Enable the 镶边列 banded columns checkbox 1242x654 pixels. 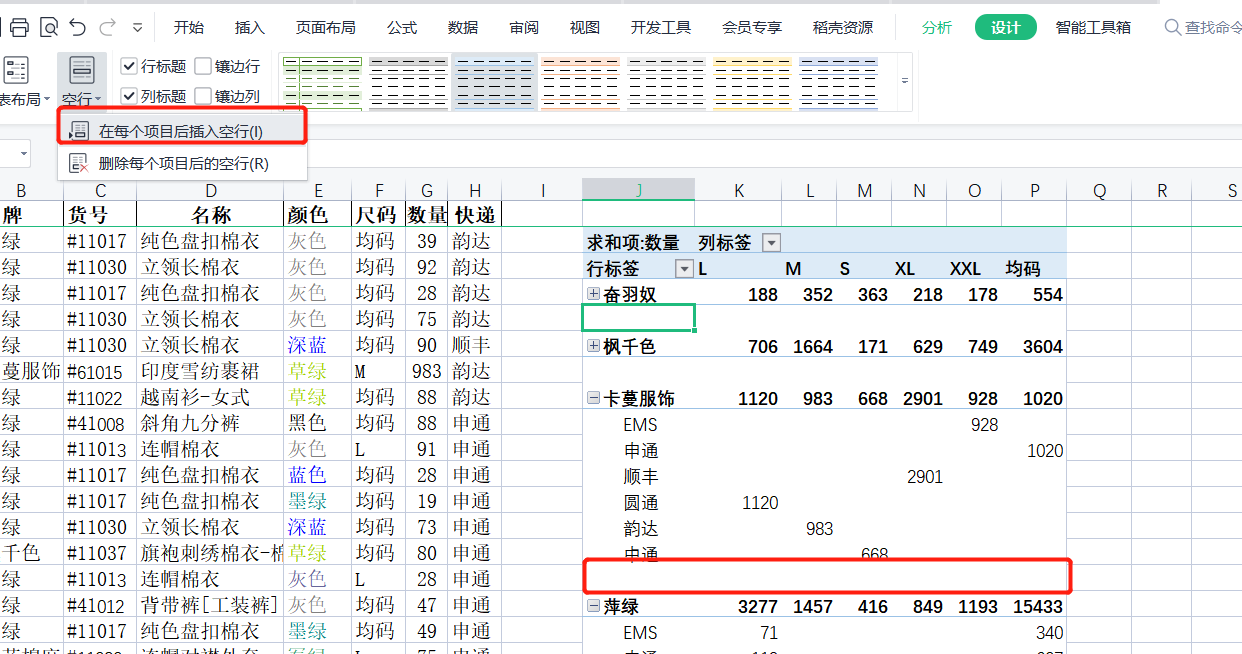tap(203, 96)
